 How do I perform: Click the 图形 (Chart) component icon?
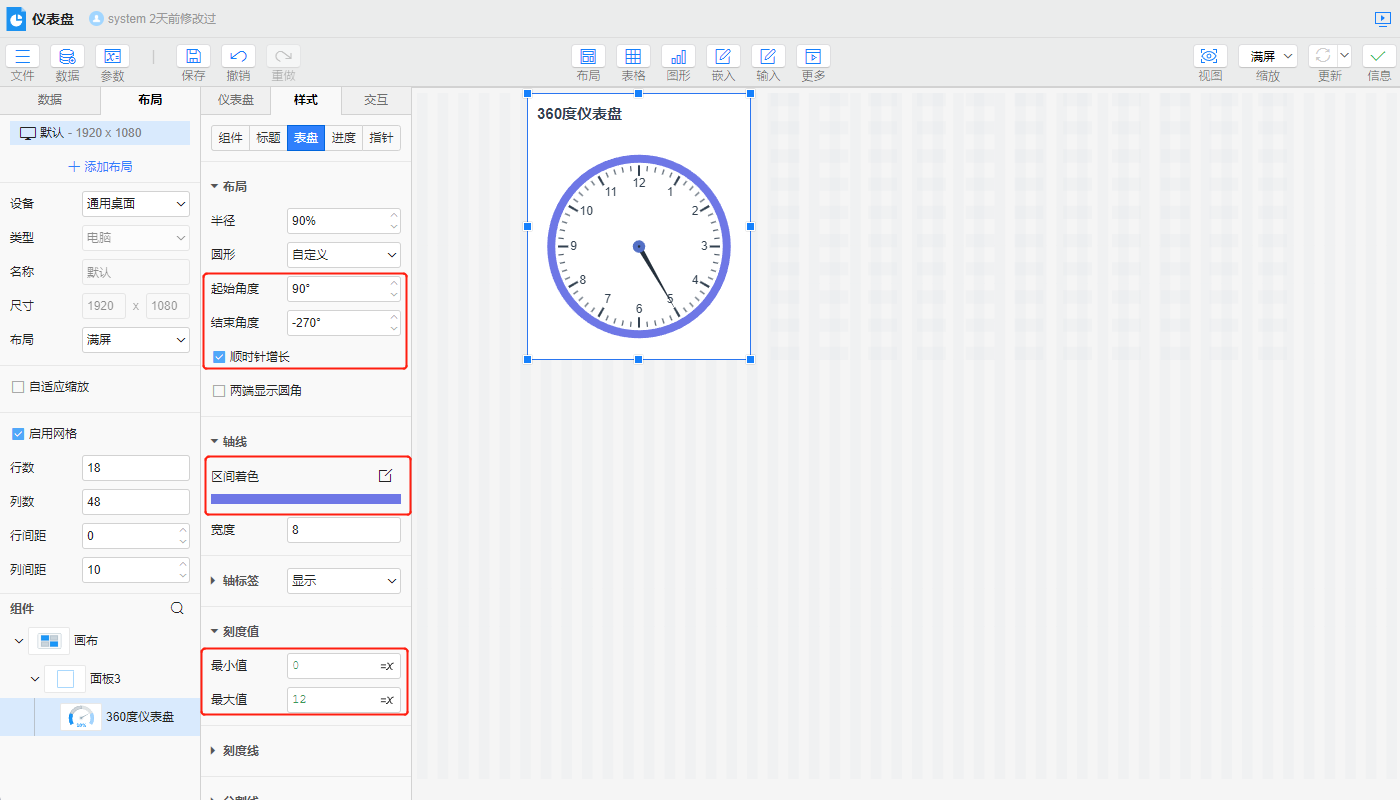coord(678,57)
